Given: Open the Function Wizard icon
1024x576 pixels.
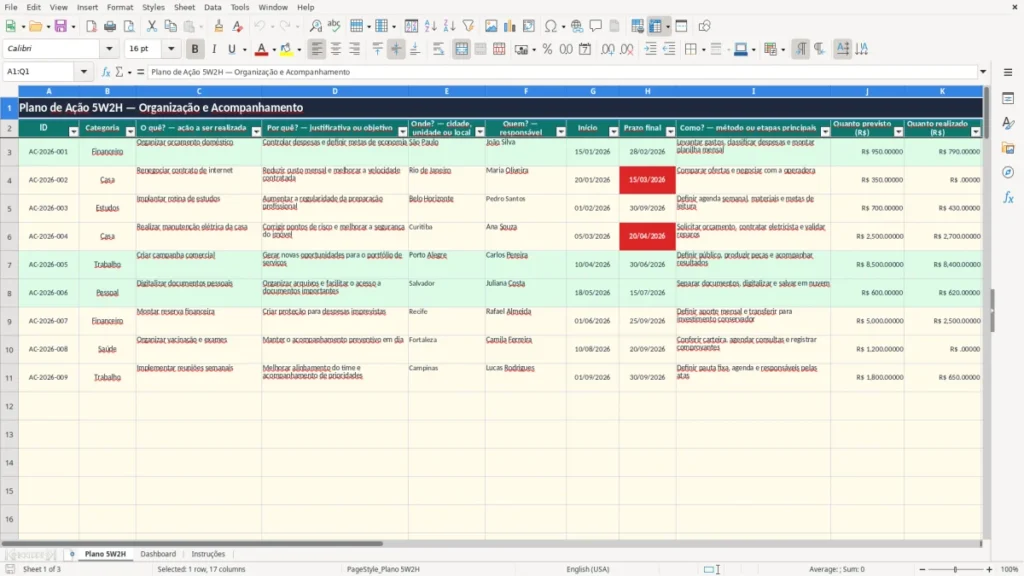Looking at the screenshot, I should point(106,72).
